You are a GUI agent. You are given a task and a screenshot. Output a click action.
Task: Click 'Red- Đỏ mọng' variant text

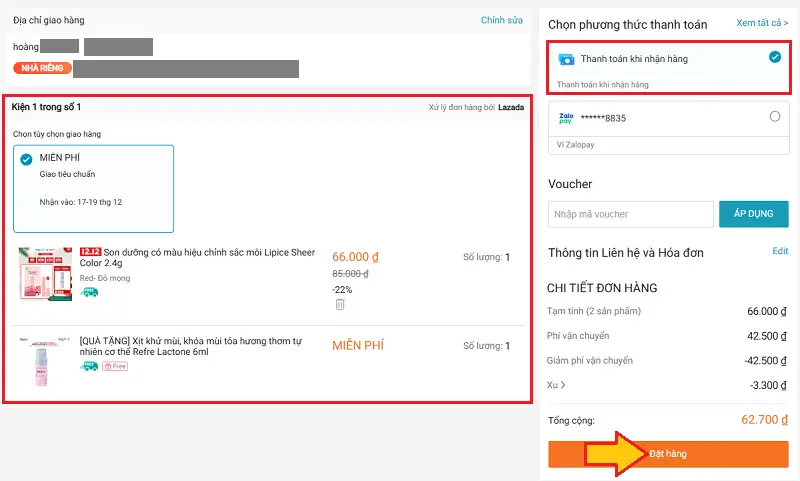coord(105,278)
